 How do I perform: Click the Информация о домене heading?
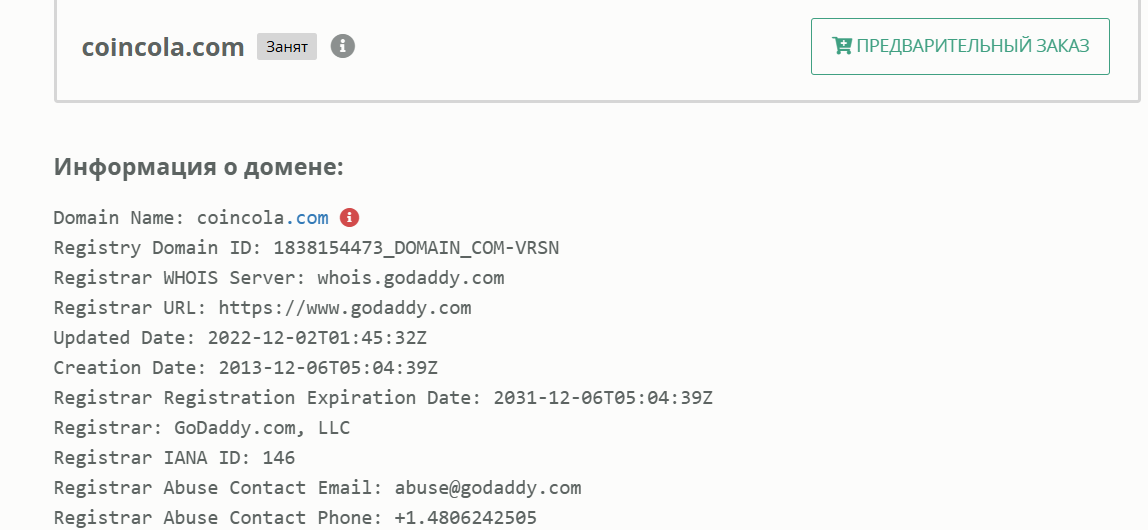198,167
